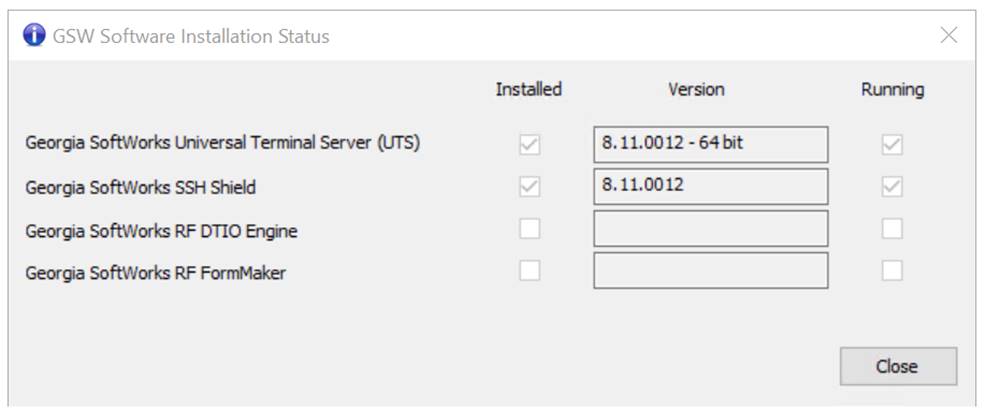Click the Georgia SoftWorks SSH Shield label

pos(141,187)
